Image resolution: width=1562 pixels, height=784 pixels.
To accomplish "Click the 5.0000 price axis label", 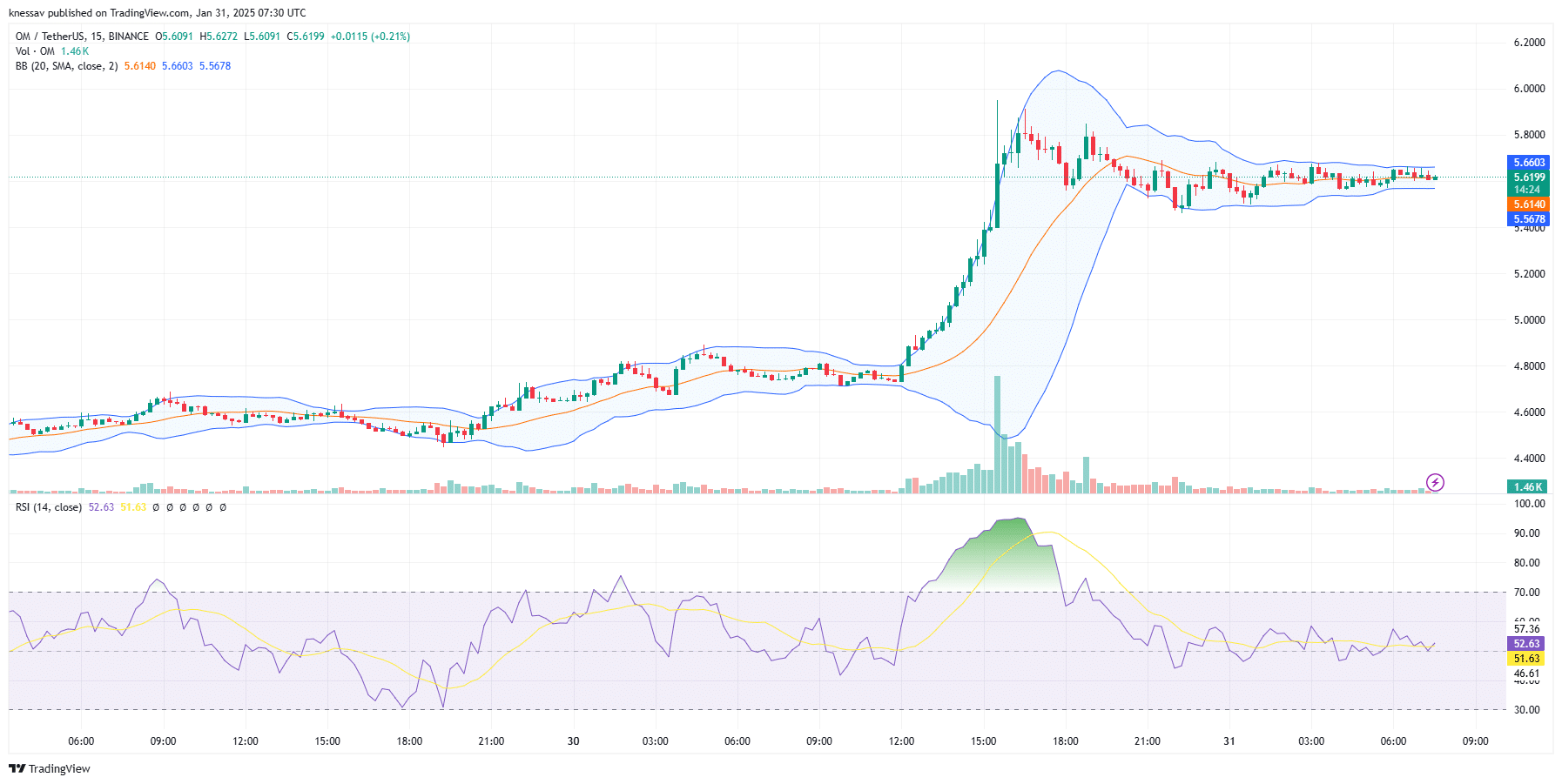I will [1530, 320].
